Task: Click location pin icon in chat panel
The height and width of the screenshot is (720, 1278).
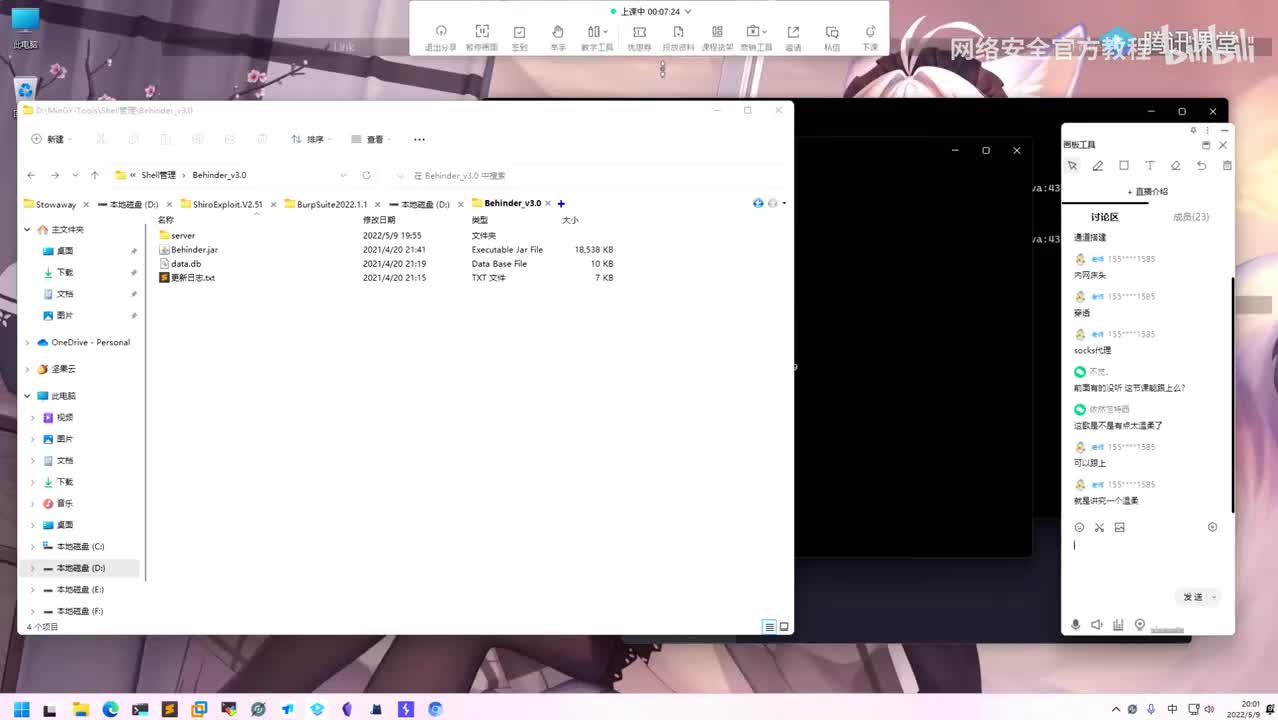Action: (x=1140, y=625)
